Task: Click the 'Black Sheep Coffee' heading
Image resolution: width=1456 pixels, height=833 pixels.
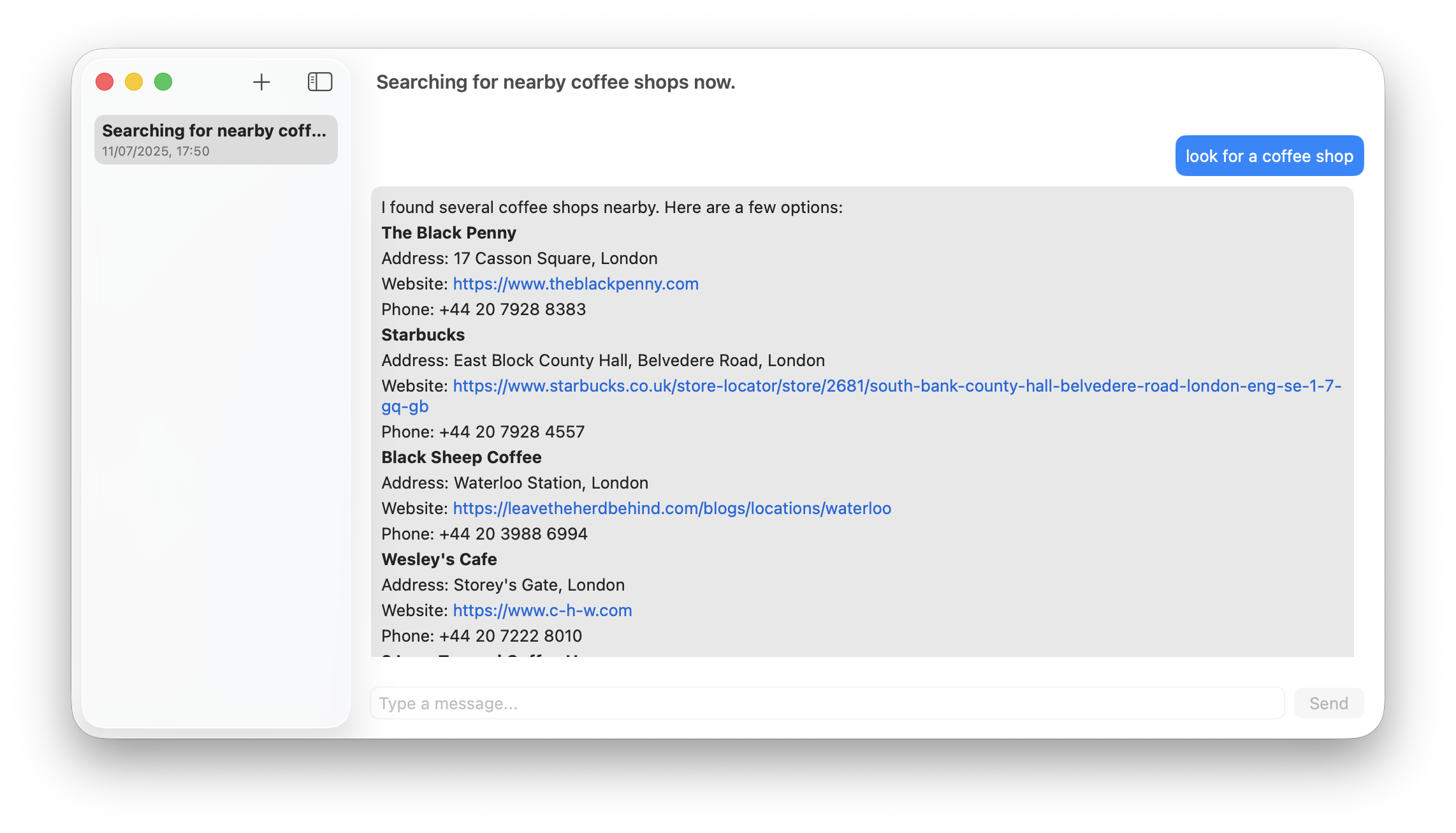Action: coord(462,457)
